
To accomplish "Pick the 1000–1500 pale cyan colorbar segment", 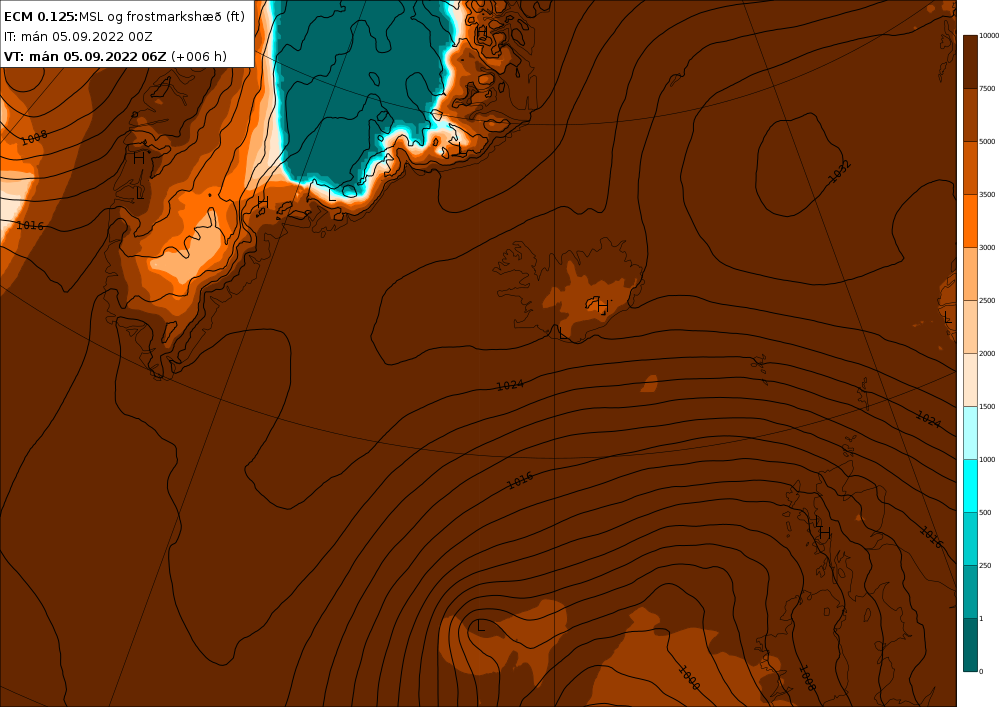I will click(x=970, y=432).
